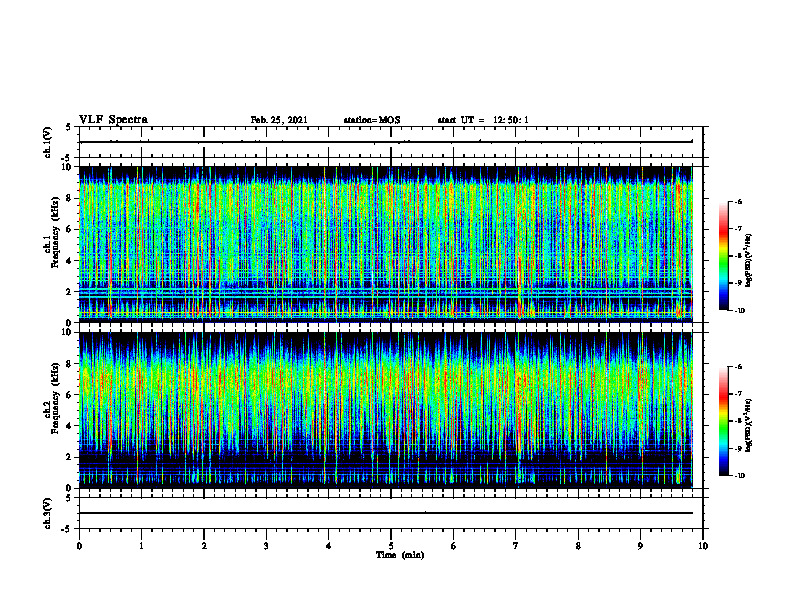
Task: Click the "VLF Spectra" title text
Action: (113, 120)
